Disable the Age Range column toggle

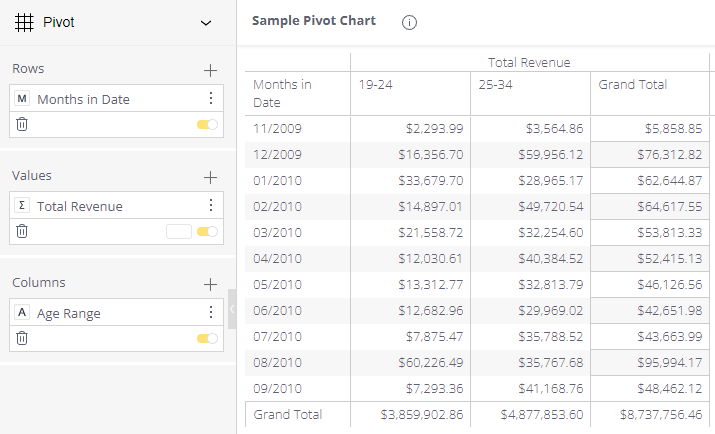207,338
